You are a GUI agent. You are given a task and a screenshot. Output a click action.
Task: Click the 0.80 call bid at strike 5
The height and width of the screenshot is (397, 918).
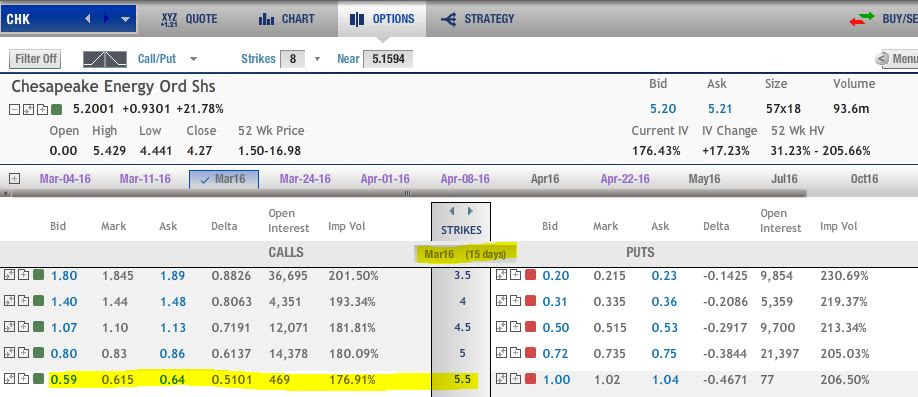(64, 354)
